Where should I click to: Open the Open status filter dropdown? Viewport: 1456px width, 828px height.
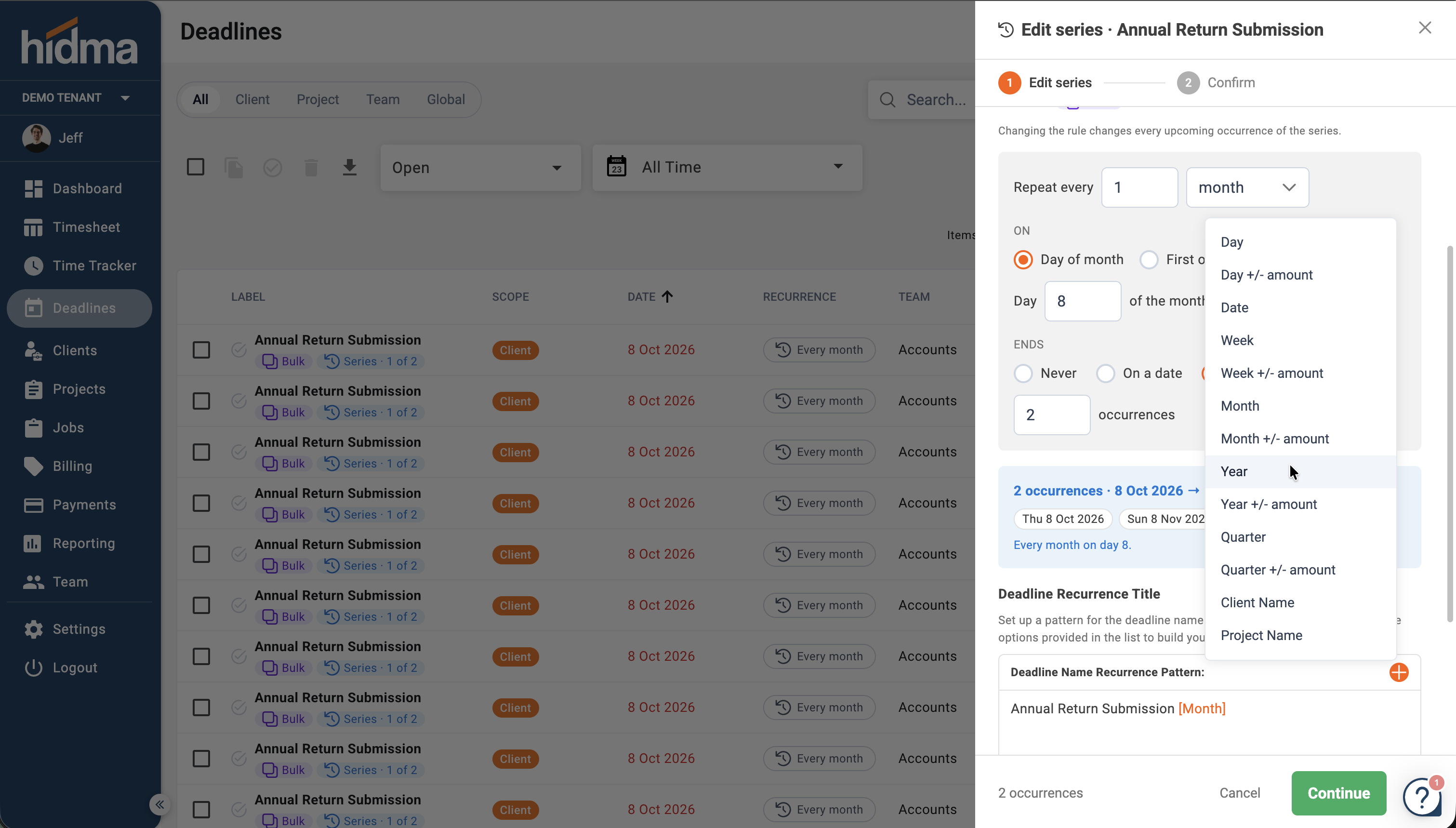480,168
